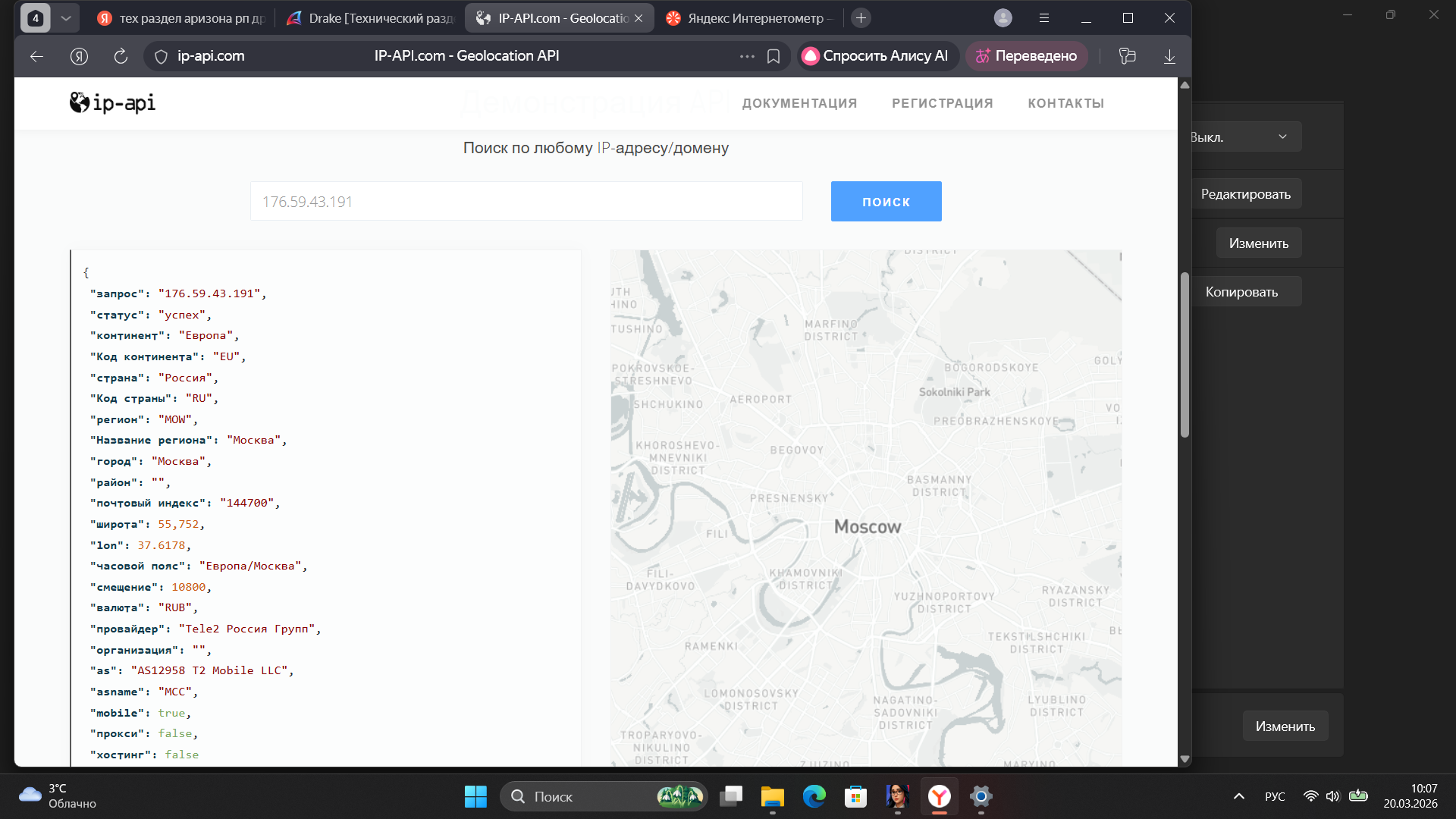Viewport: 1456px width, 819px height.
Task: Click the browser back arrow
Action: (x=36, y=56)
